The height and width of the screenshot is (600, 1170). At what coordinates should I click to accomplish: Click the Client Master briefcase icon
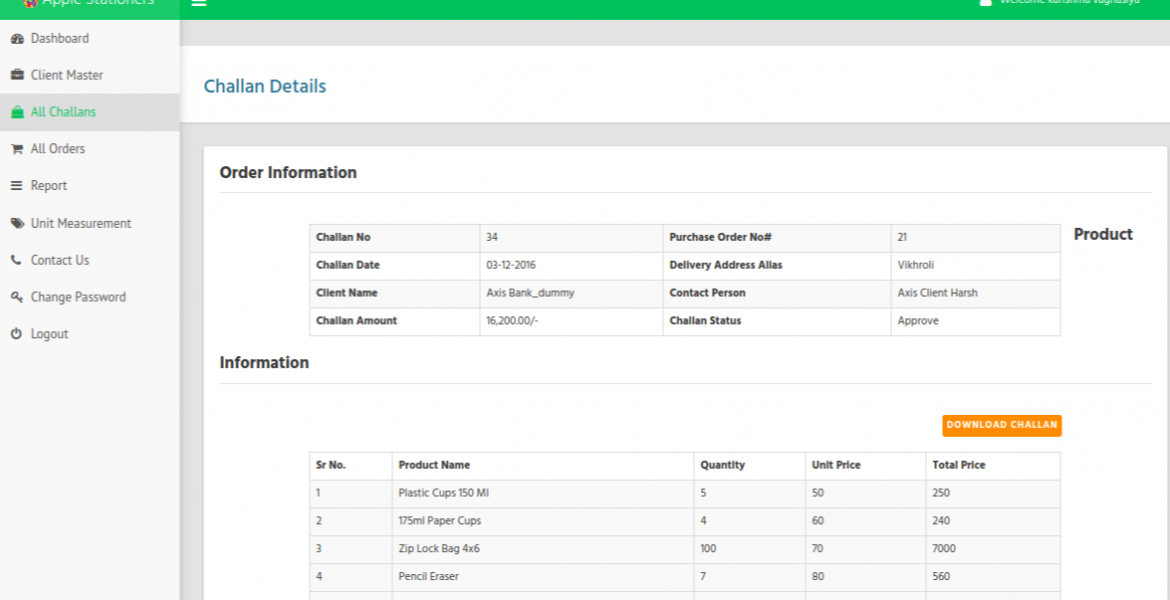pos(16,76)
